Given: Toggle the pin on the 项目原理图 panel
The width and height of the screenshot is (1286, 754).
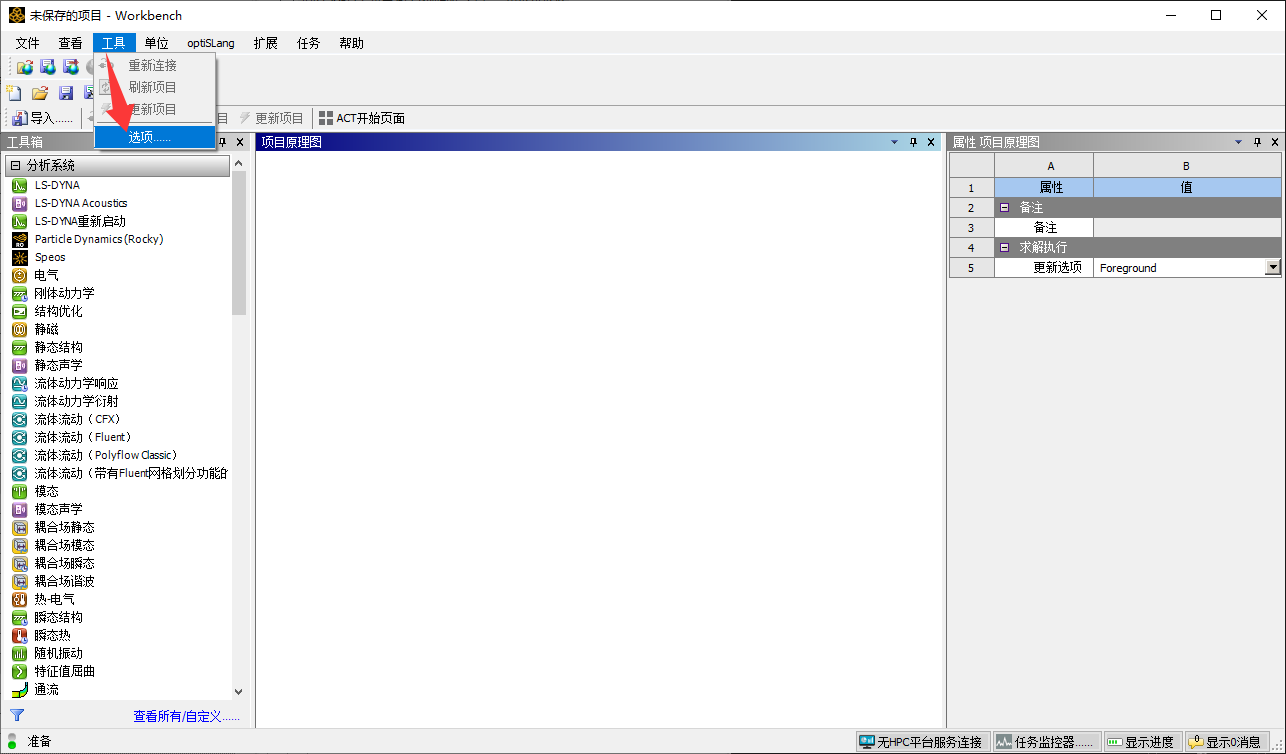Looking at the screenshot, I should click(x=913, y=142).
